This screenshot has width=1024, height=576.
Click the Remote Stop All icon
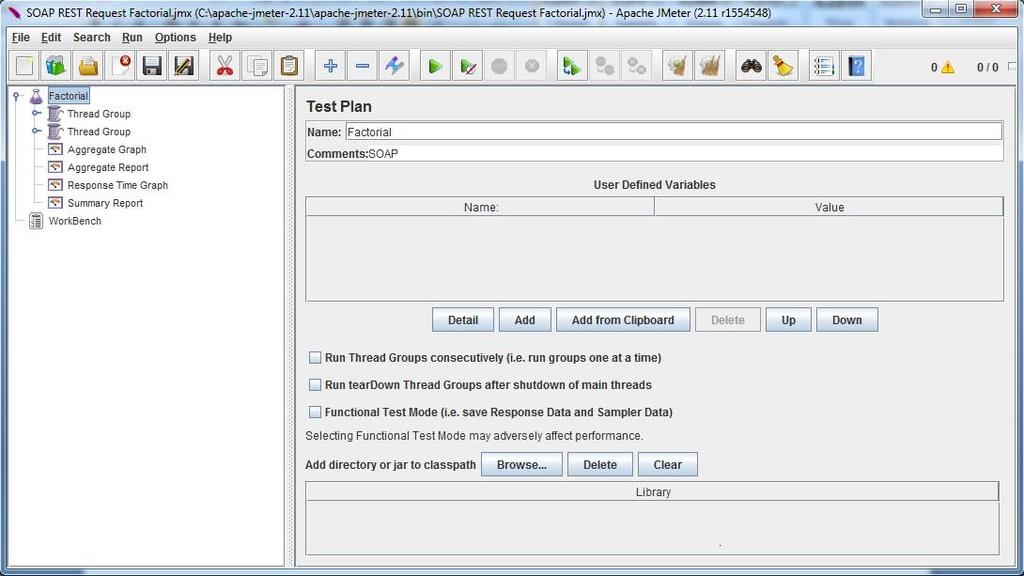(605, 66)
